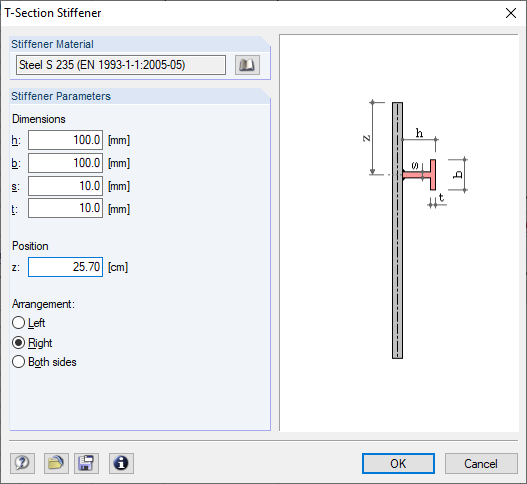Click the Cancel button
The image size is (527, 484).
tap(481, 463)
